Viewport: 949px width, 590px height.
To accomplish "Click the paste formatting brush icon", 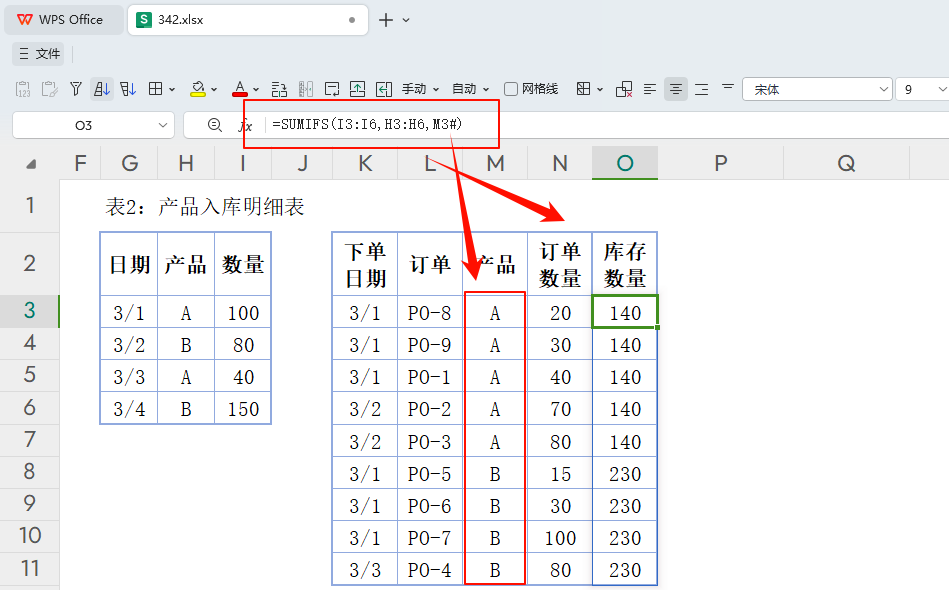I will click(50, 90).
